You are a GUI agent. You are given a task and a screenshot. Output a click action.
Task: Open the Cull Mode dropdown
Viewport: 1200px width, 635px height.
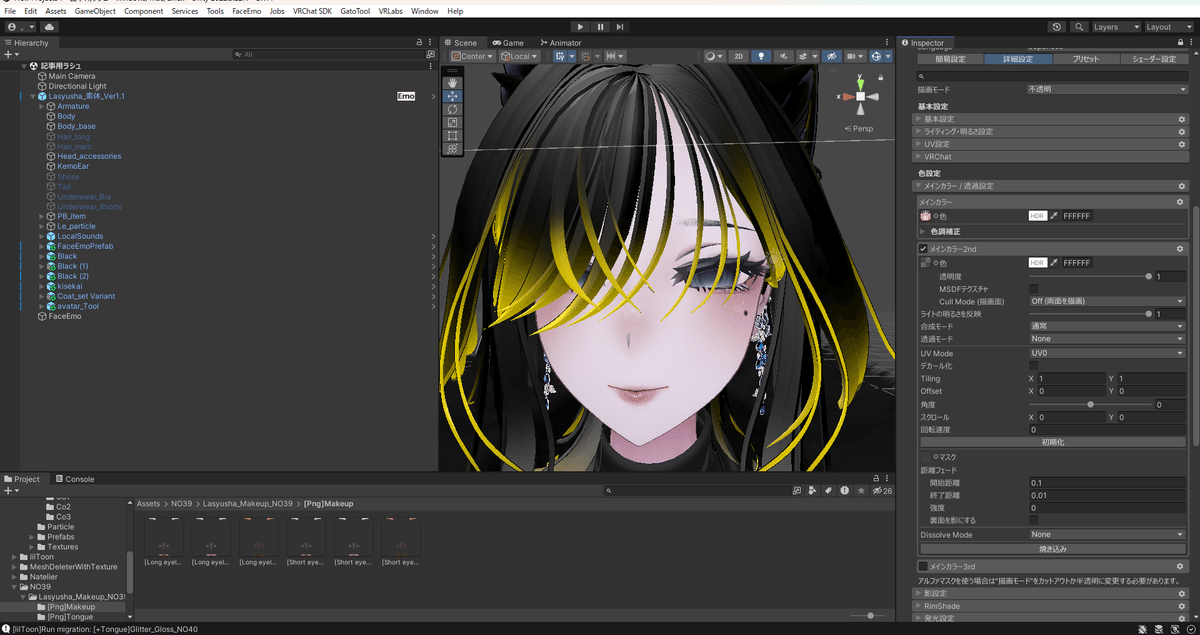(1107, 300)
